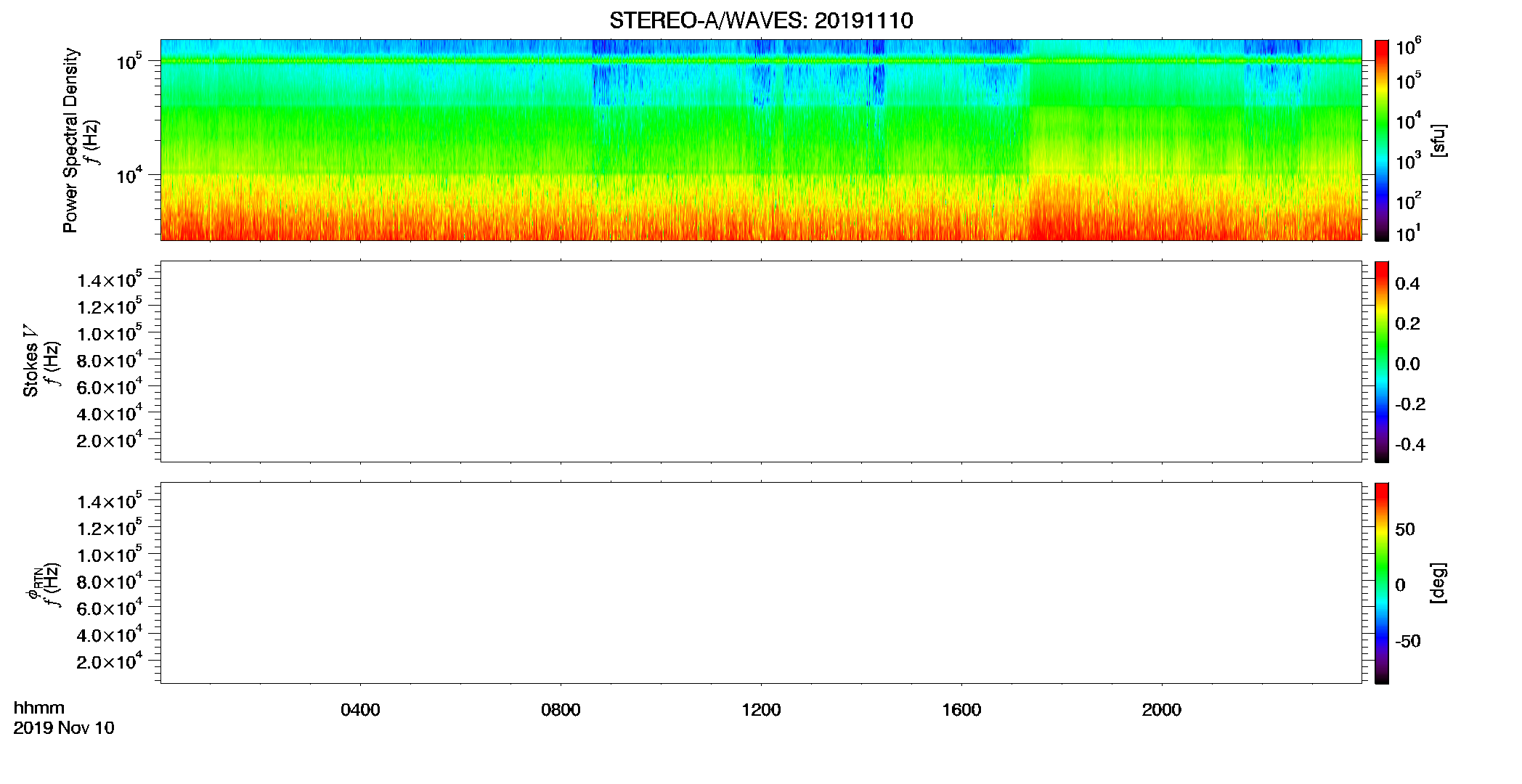
Task: Click the 1200 time tick label
Action: coord(761,710)
